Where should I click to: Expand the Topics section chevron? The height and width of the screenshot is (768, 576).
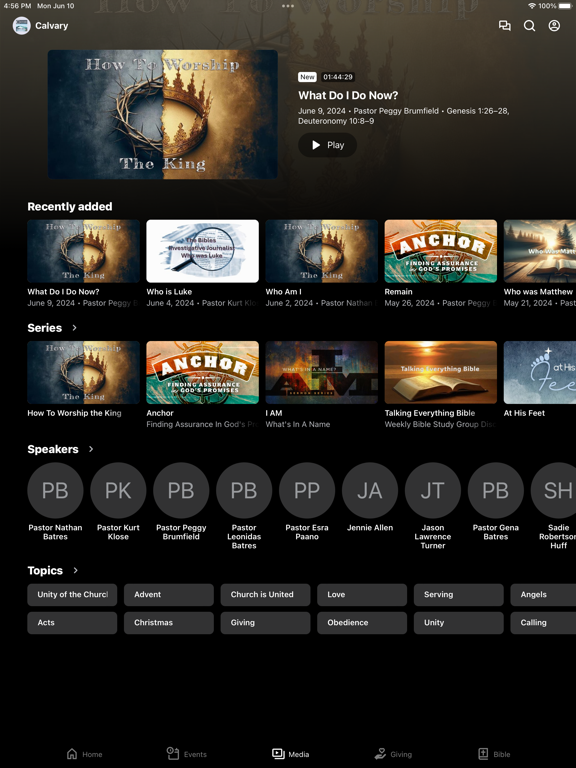tap(75, 570)
